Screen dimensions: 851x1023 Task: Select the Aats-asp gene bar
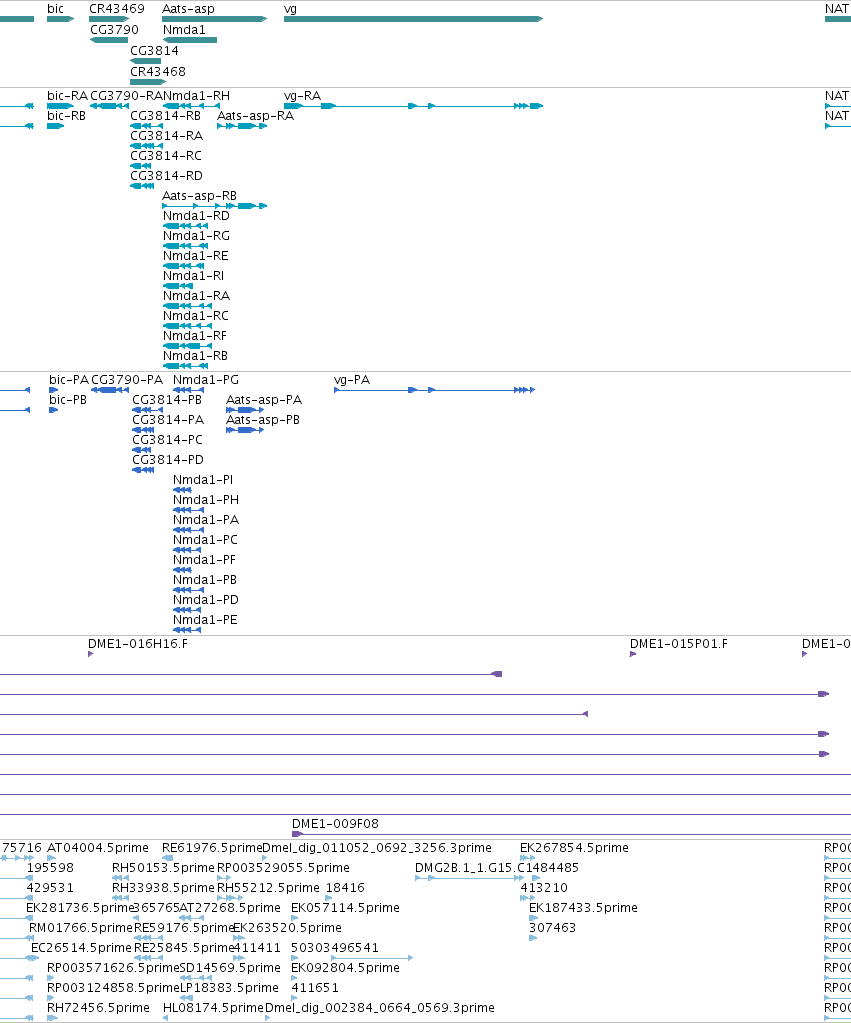(x=215, y=19)
